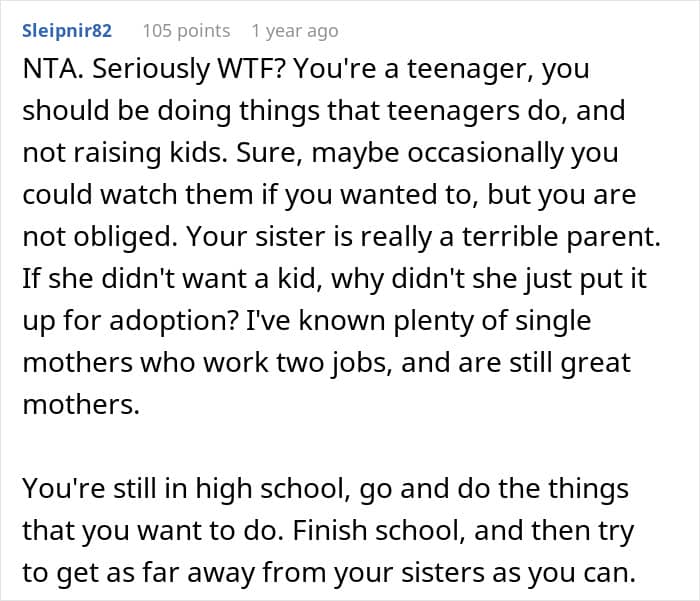Image resolution: width=700 pixels, height=601 pixels.
Task: Click the '1 year ago' timestamp
Action: 295,31
